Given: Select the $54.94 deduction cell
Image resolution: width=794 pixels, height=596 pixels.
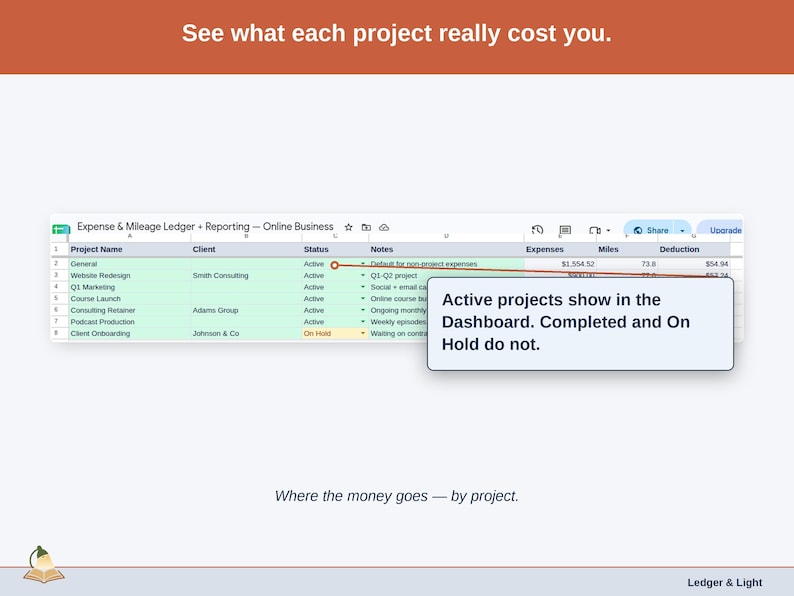Looking at the screenshot, I should [x=694, y=264].
